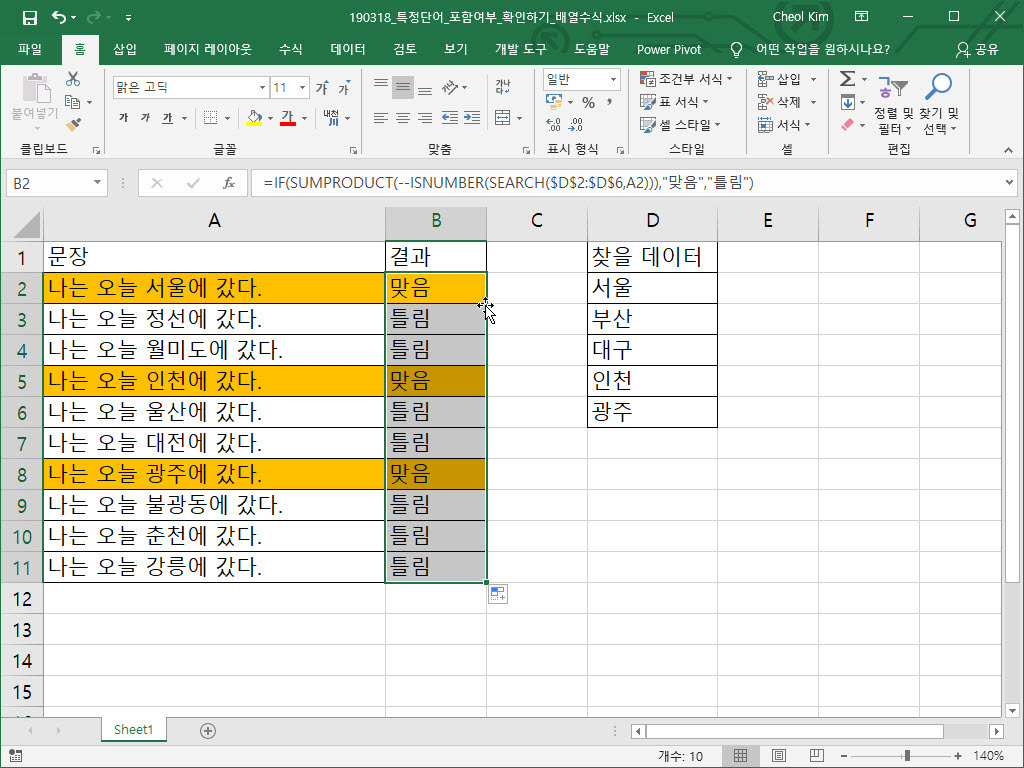This screenshot has height=768, width=1024.
Task: Click the percent style icon
Action: [x=588, y=102]
